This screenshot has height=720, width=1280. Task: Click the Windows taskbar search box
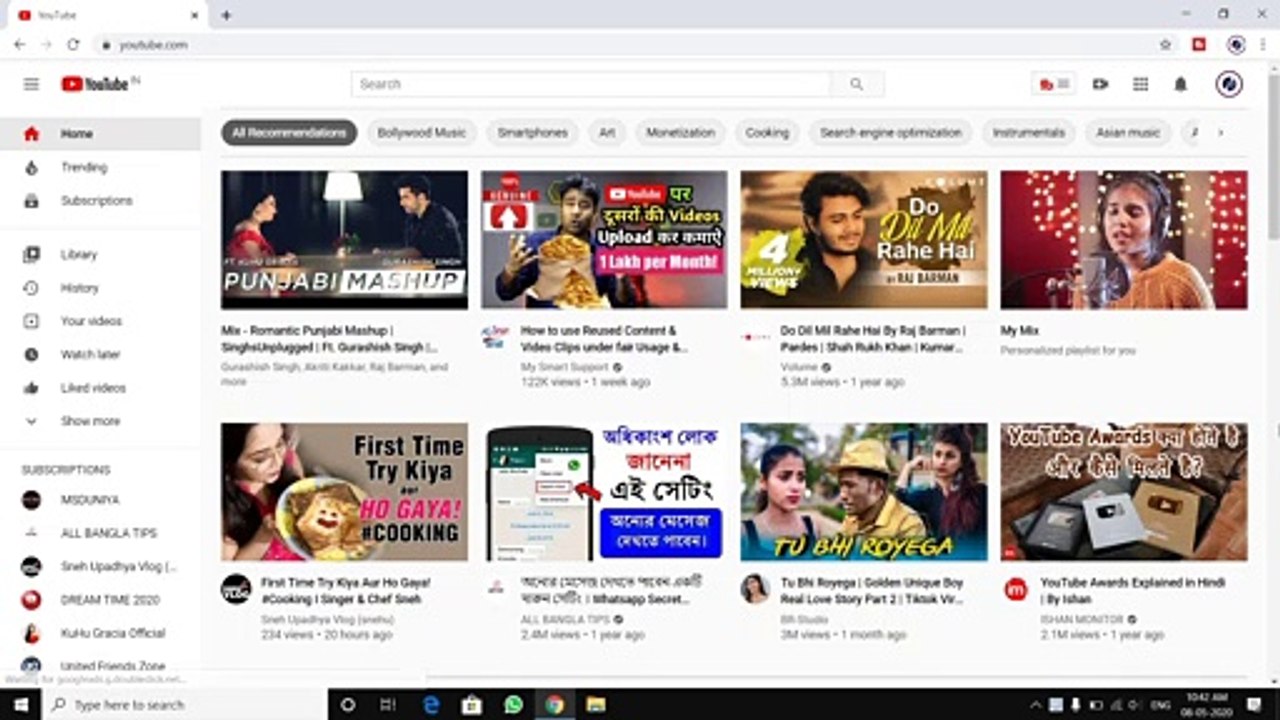(185, 704)
